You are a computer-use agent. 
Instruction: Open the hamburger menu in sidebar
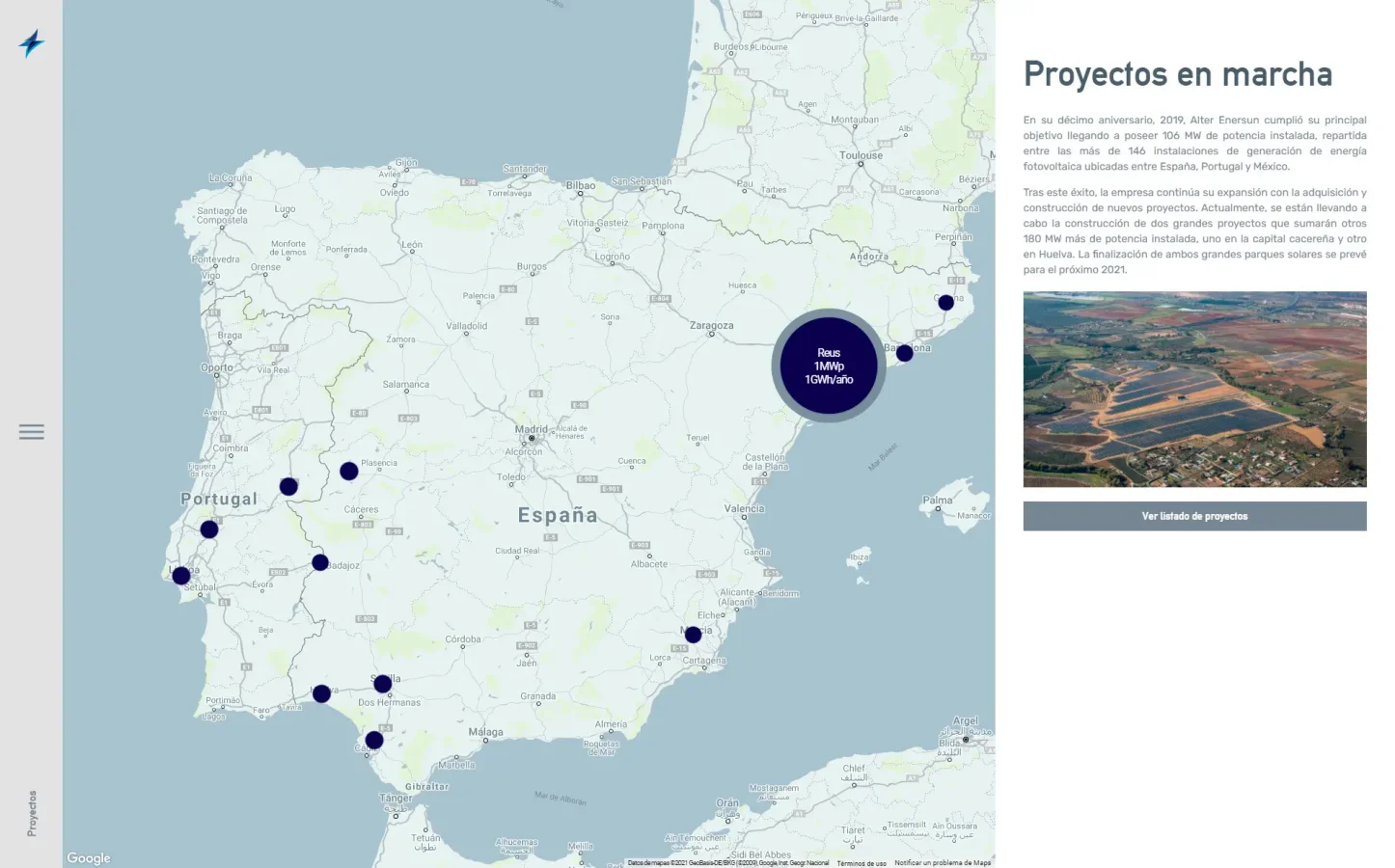click(32, 432)
